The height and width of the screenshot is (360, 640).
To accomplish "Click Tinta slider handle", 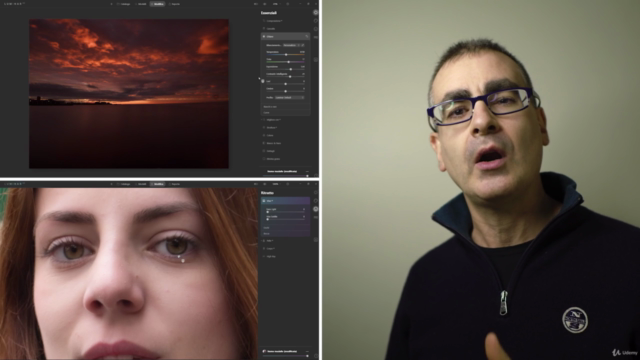I will [x=289, y=62].
